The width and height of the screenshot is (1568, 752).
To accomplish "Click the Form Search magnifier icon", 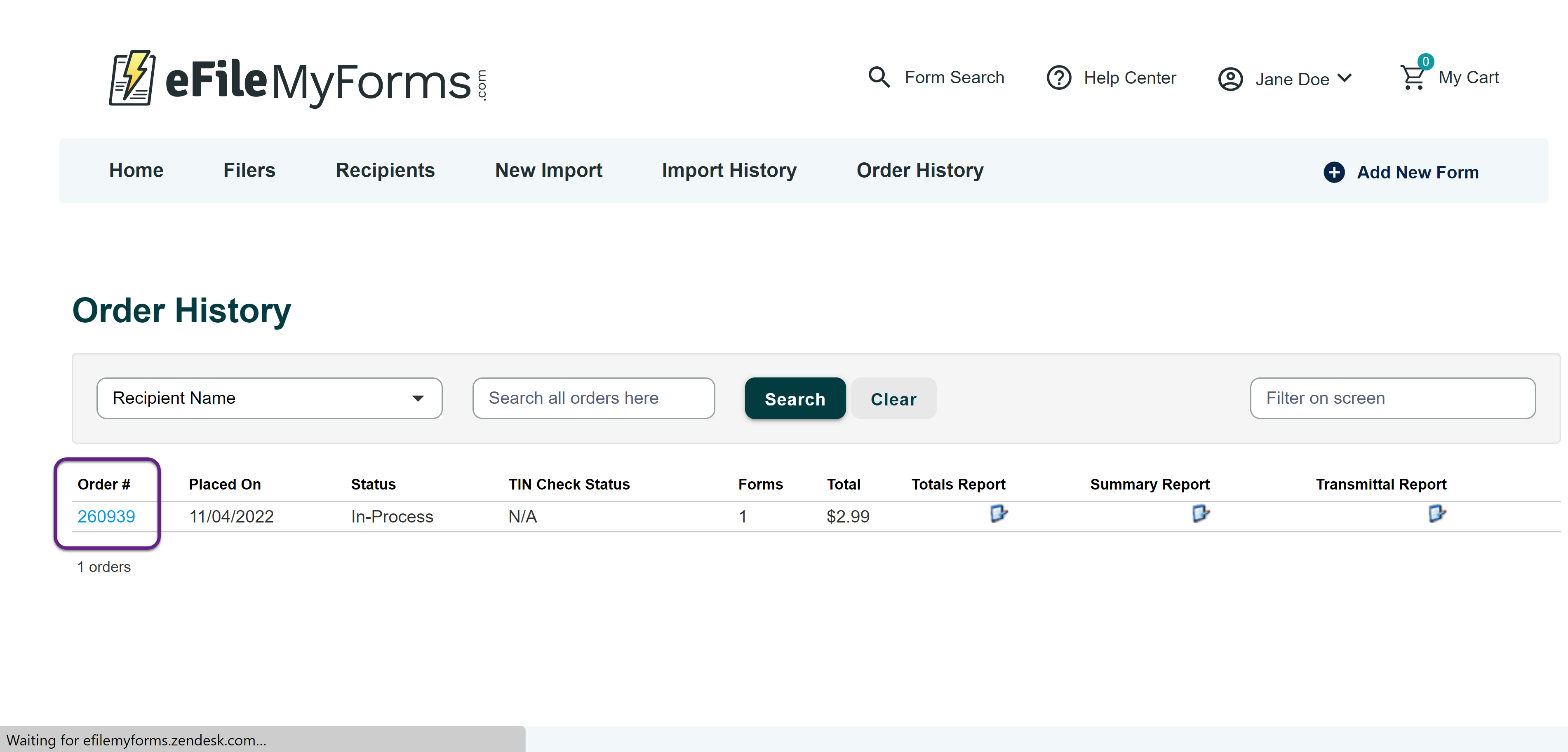I will 878,77.
